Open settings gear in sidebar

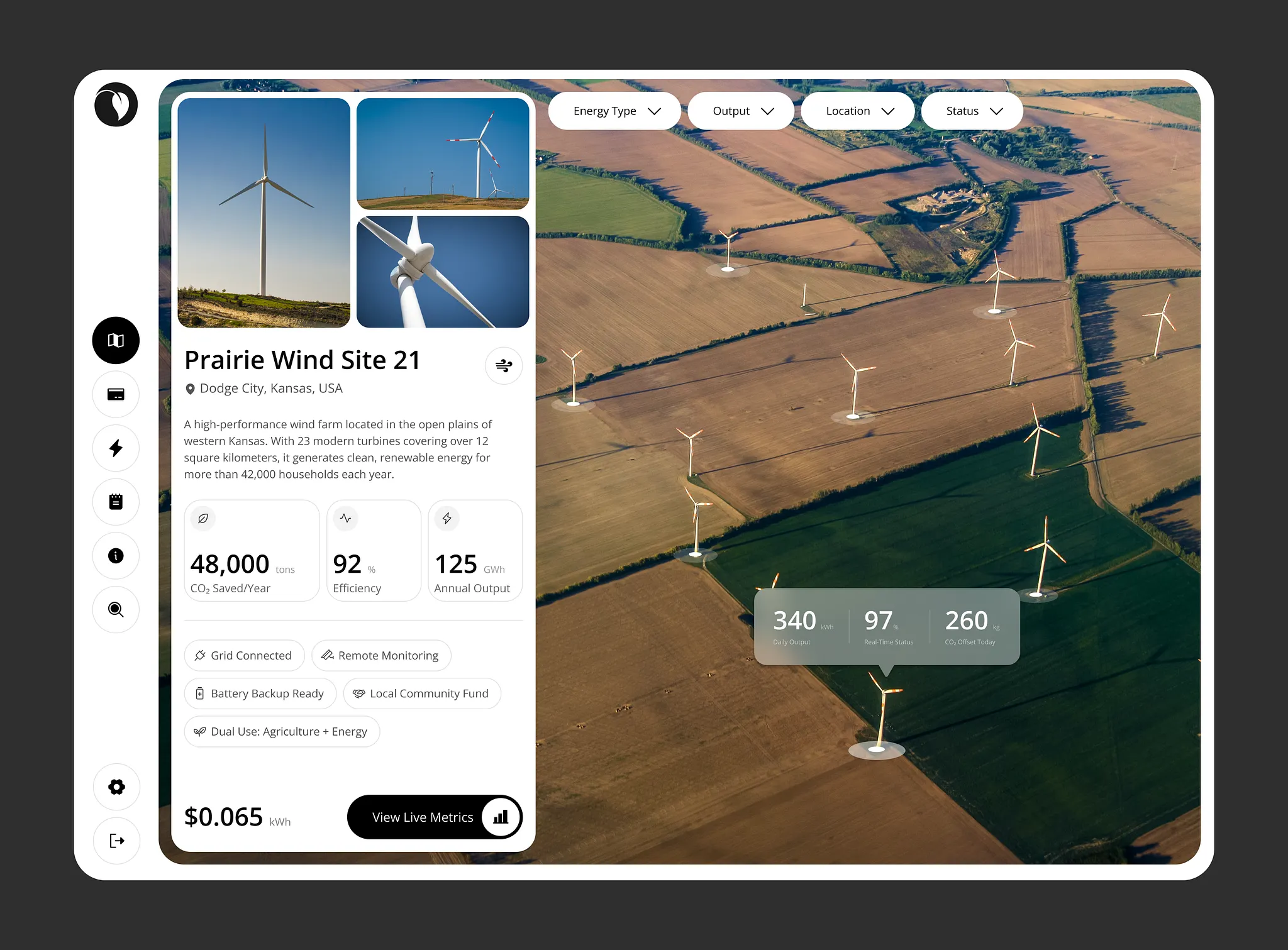click(116, 787)
